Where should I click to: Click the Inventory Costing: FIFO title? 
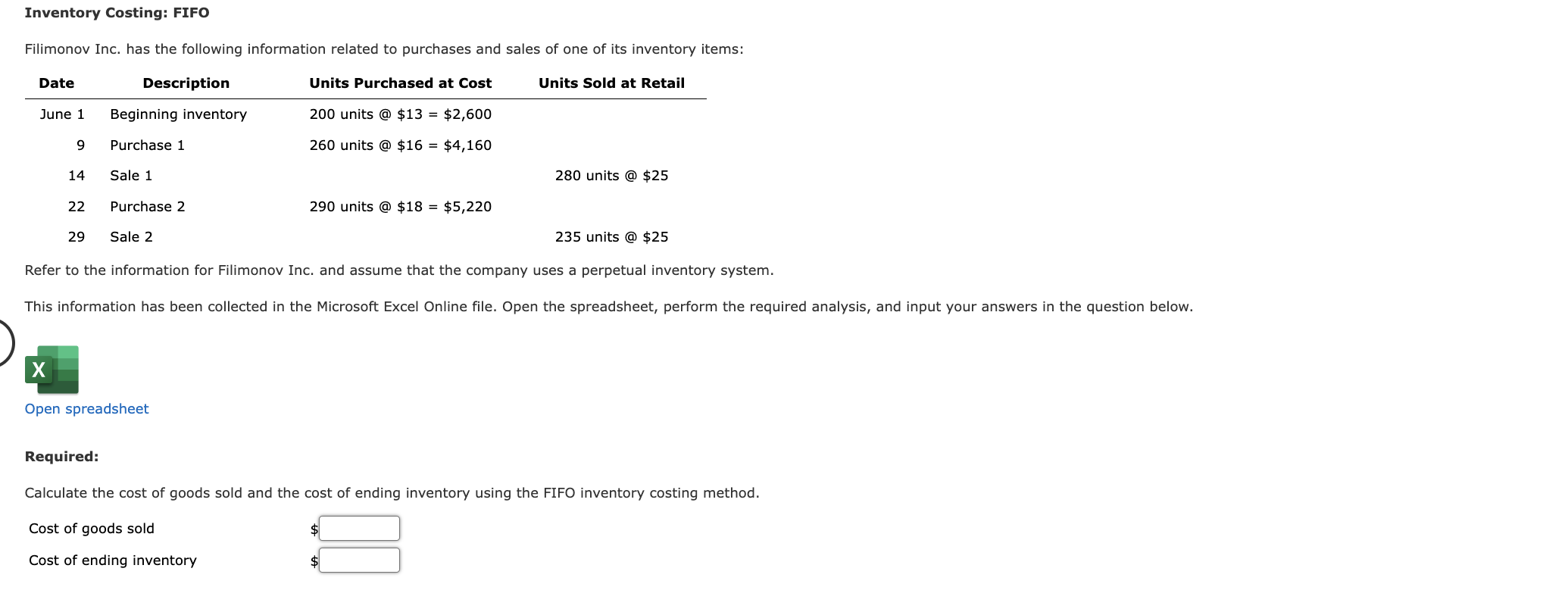[x=116, y=12]
